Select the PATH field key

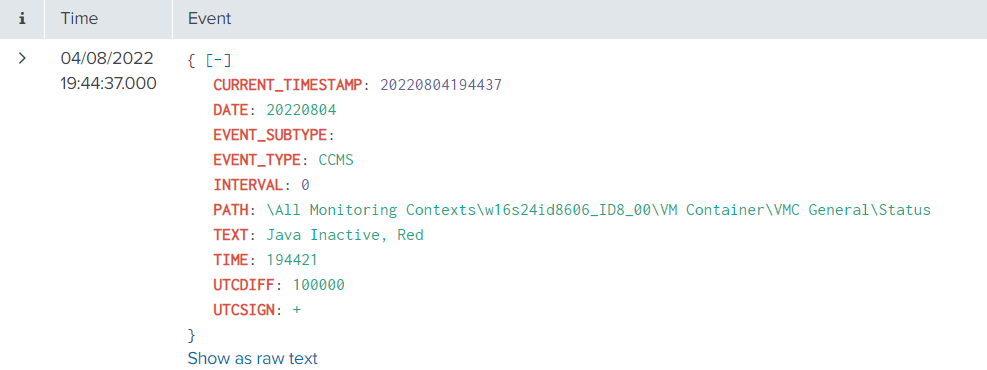tap(232, 210)
